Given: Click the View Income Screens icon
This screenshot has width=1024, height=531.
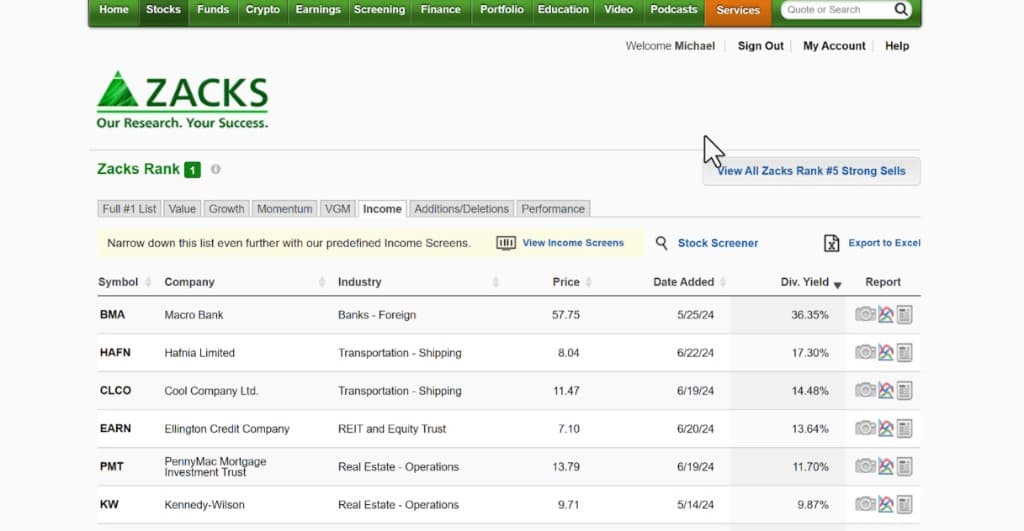Looking at the screenshot, I should [x=506, y=243].
